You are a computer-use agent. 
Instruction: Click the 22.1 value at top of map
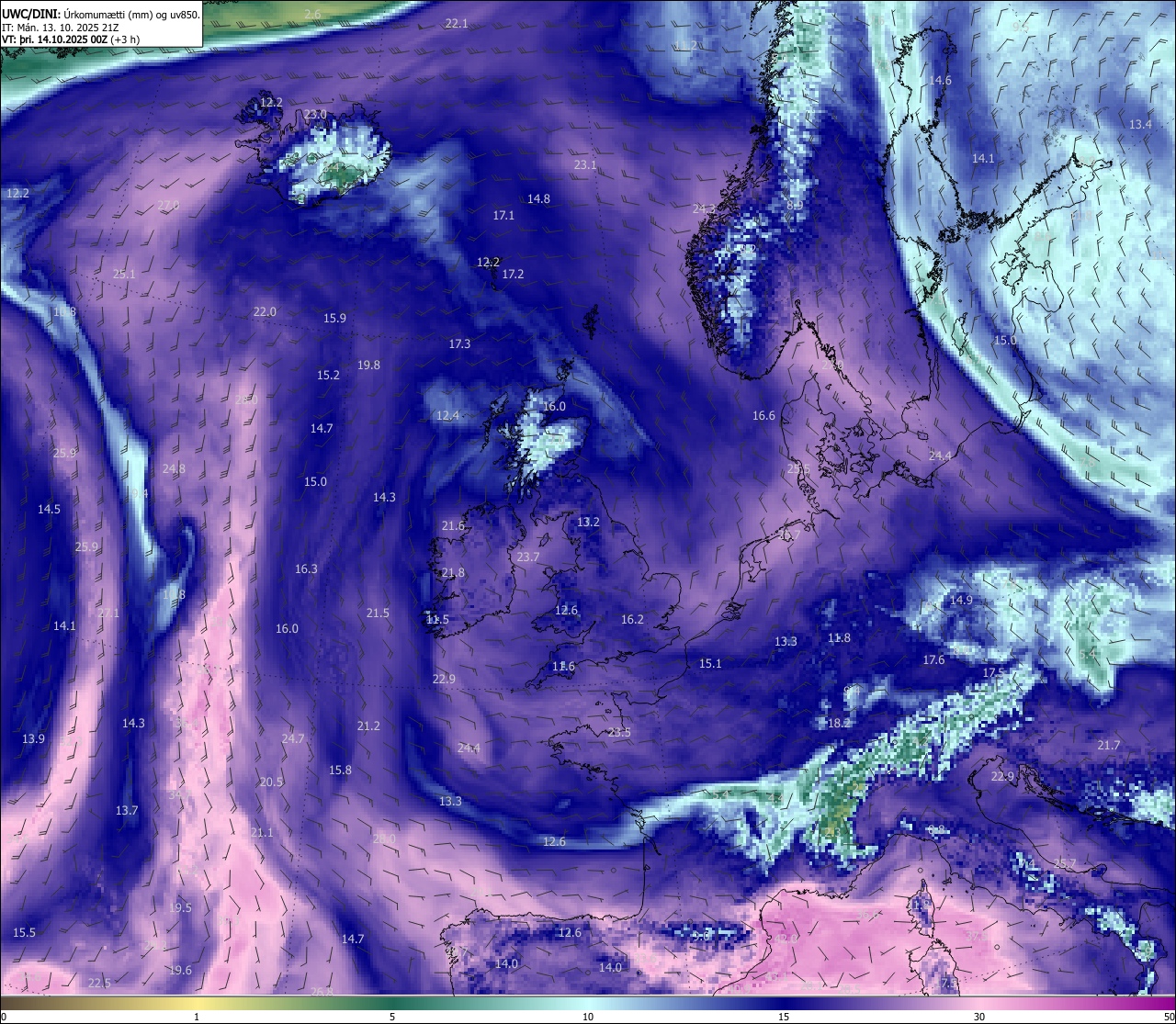point(457,23)
